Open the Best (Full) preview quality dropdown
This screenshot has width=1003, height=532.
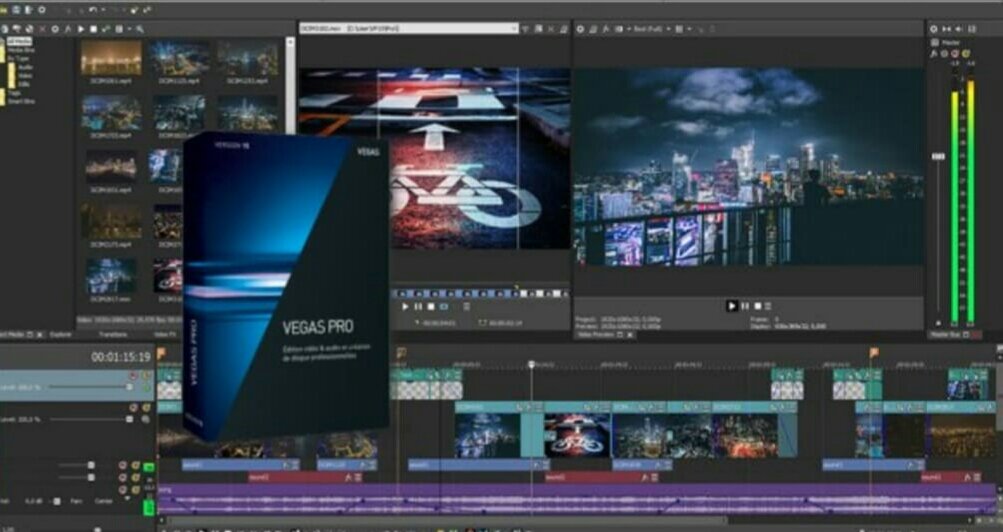coord(651,29)
